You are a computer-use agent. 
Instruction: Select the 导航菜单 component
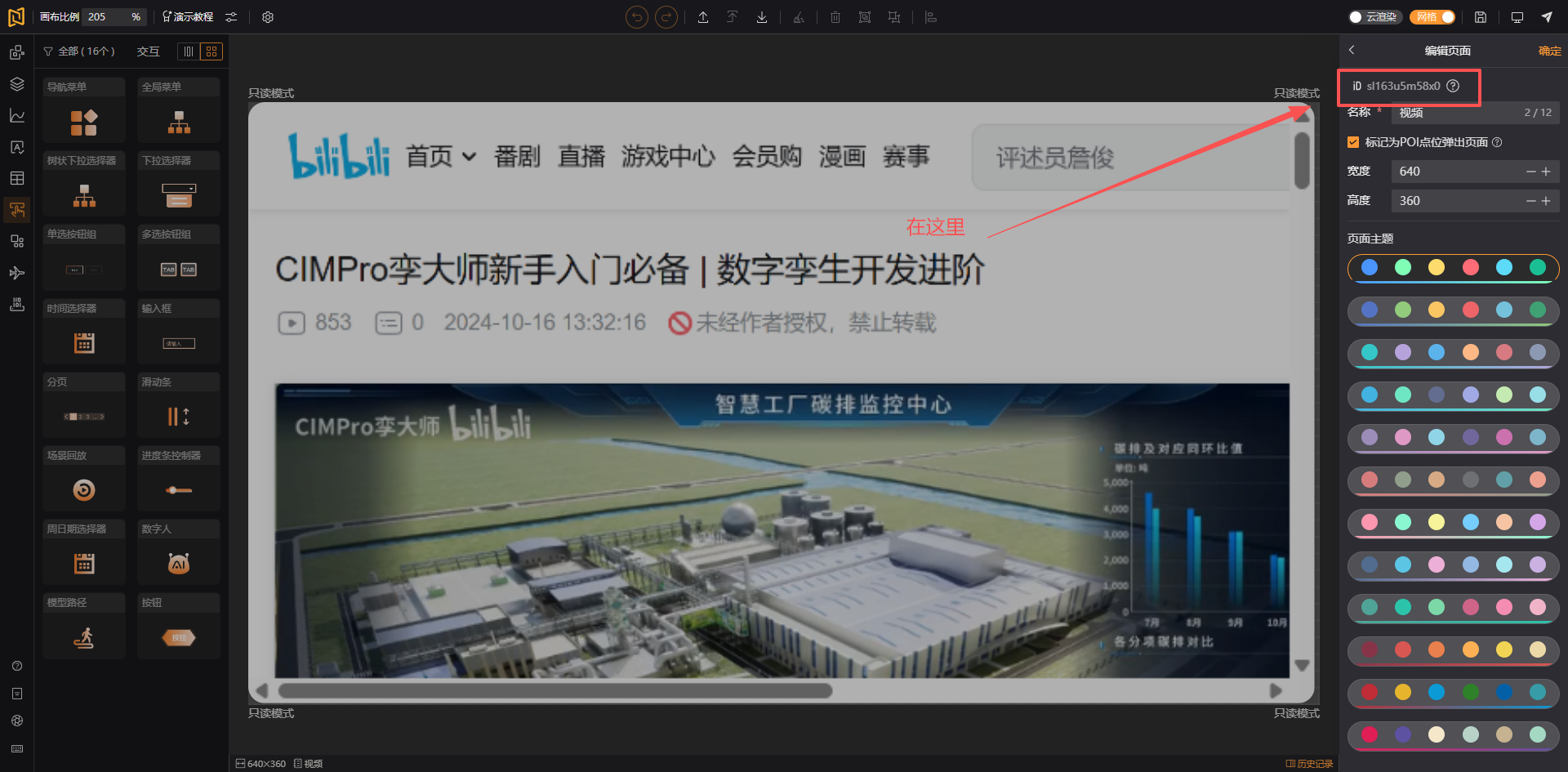[x=84, y=110]
